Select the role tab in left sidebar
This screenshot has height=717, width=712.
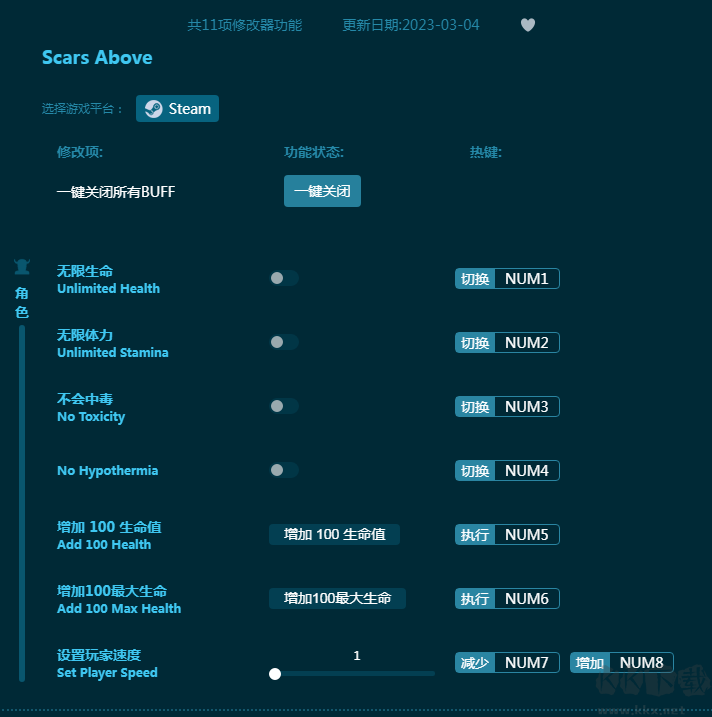tap(21, 303)
